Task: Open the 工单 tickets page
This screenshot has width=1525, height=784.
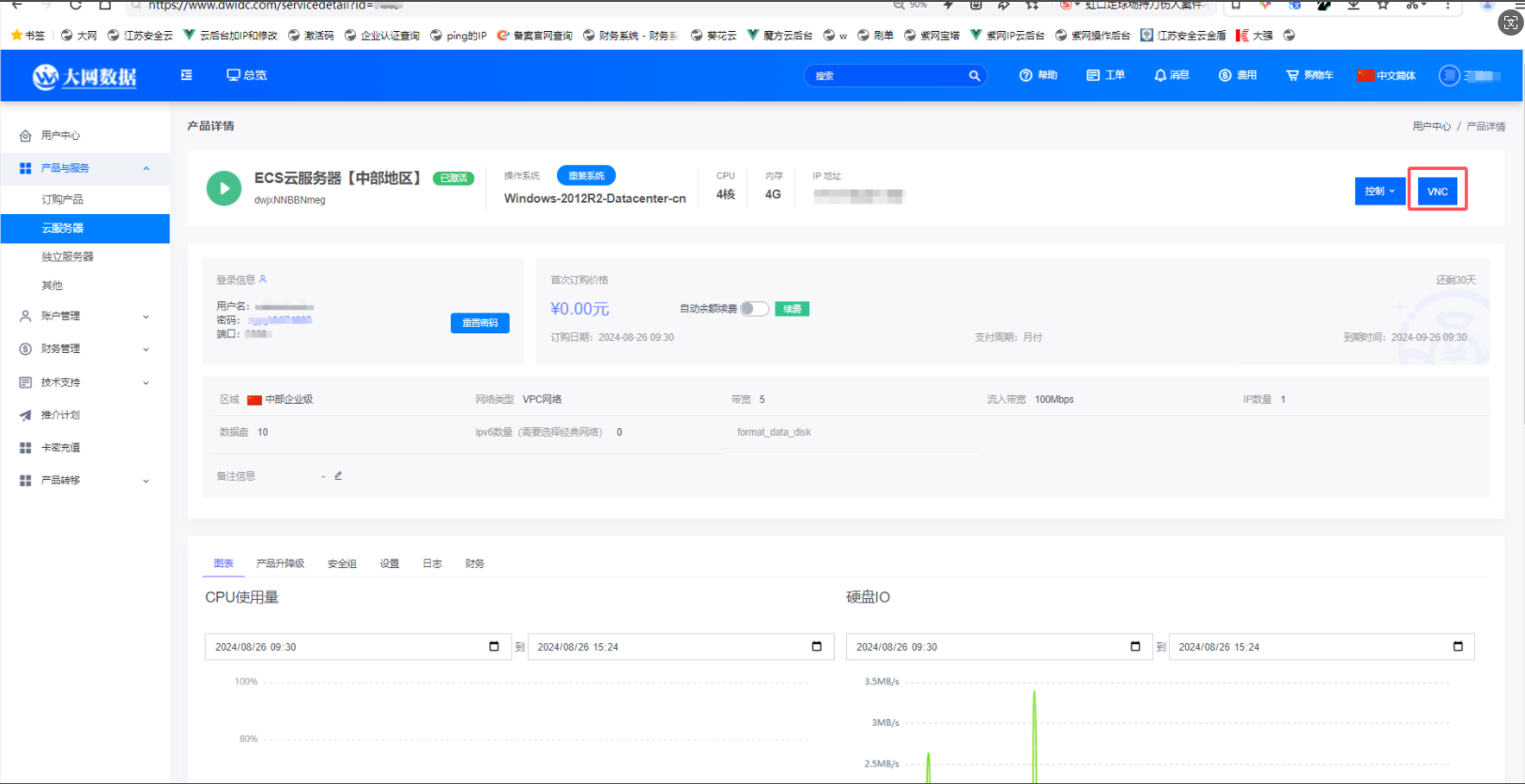Action: pos(1105,75)
